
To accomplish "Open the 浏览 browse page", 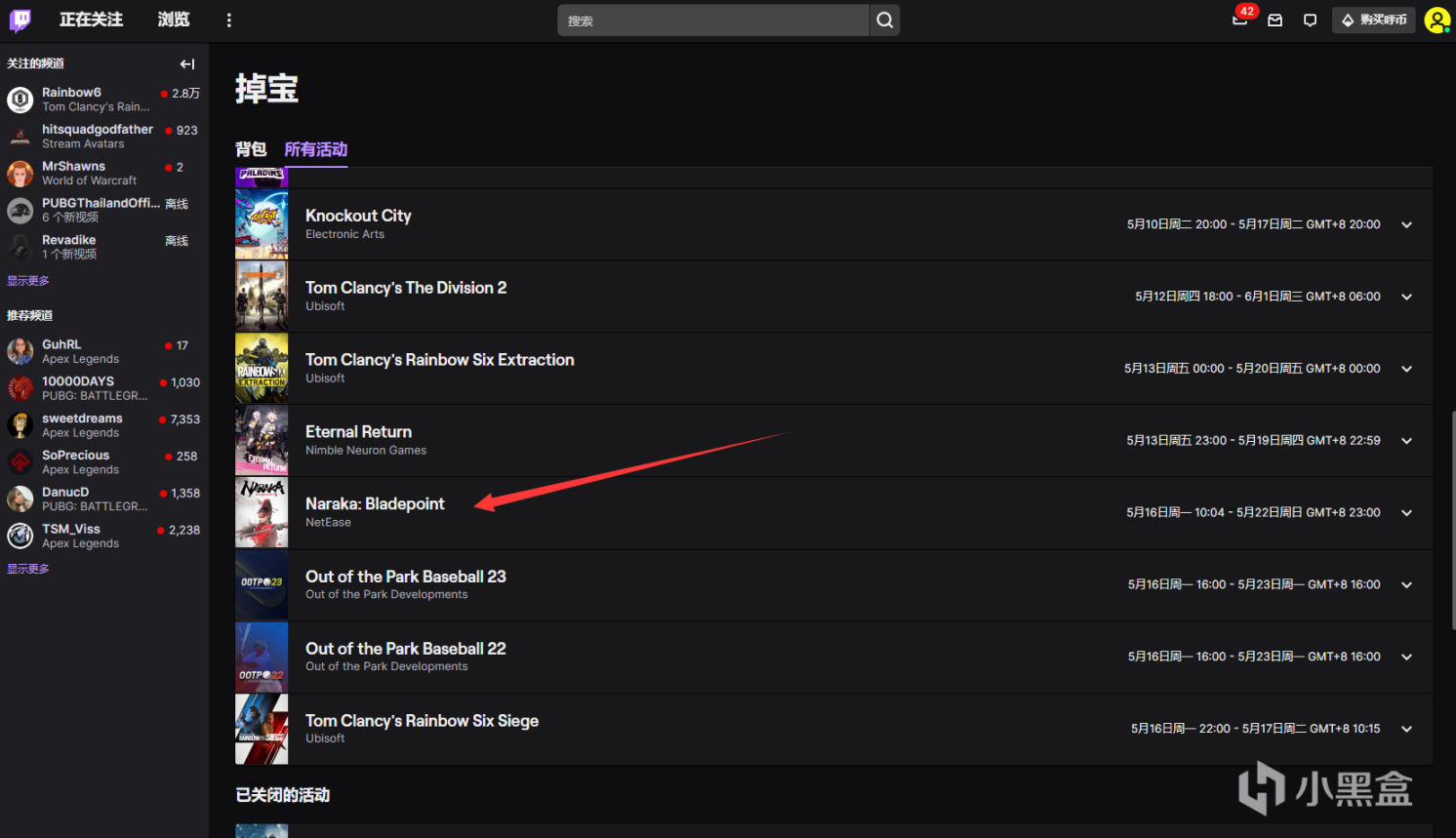I will (x=174, y=20).
